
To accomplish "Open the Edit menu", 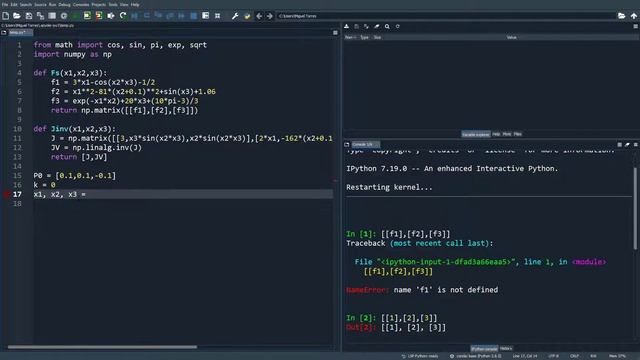I will [x=14, y=4].
